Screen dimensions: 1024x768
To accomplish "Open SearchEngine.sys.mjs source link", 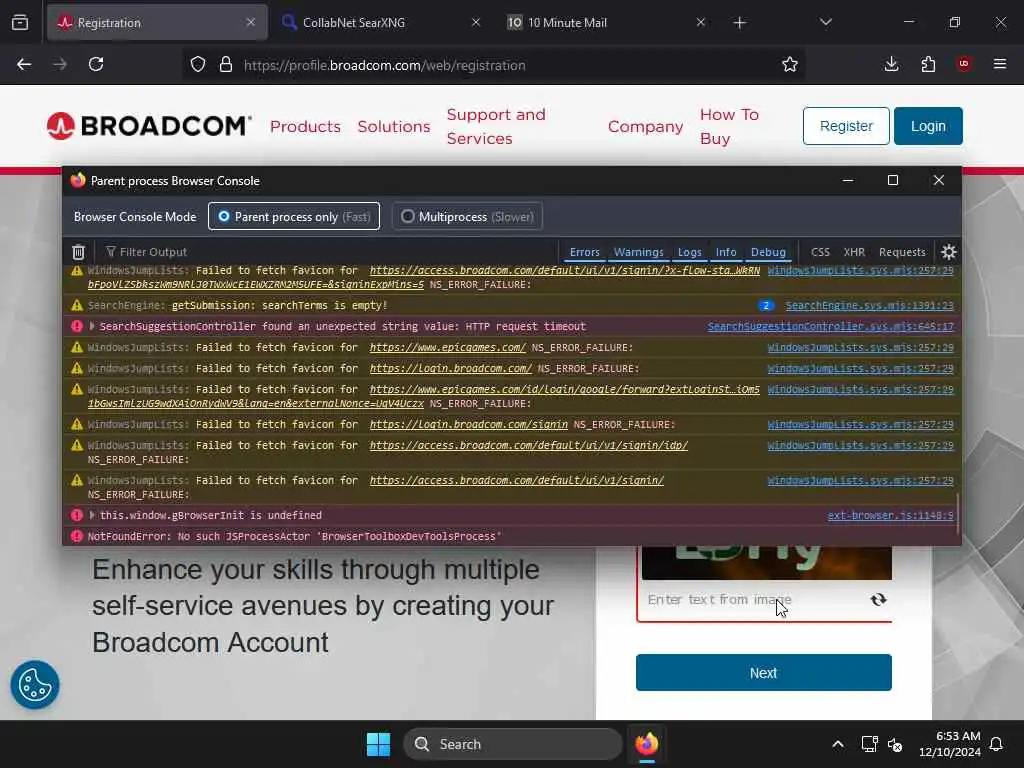I will coord(869,305).
